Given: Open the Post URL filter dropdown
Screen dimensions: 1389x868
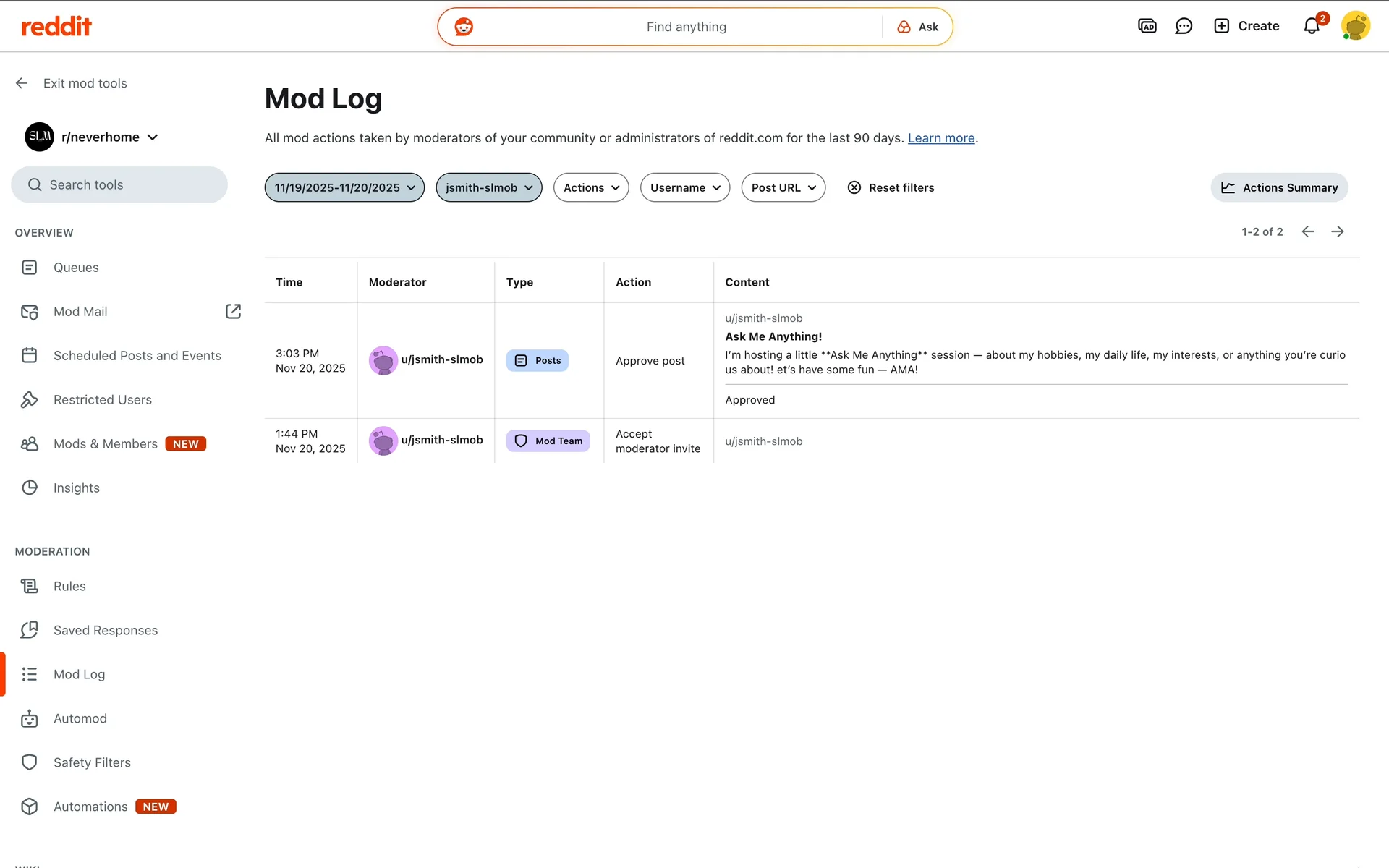Looking at the screenshot, I should (783, 187).
